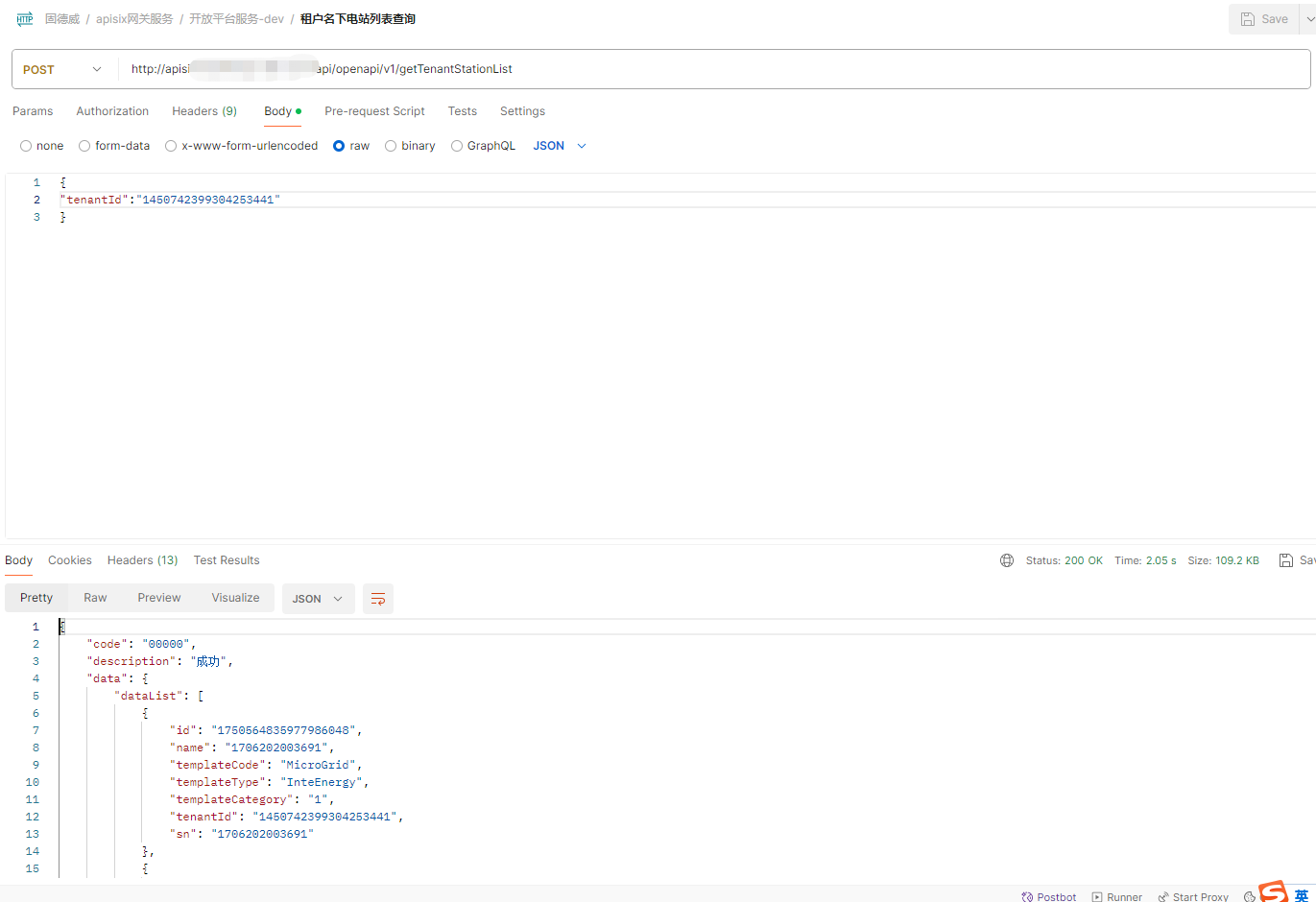
Task: Choose the x-www-form-urlencoded radio option
Action: point(241,146)
